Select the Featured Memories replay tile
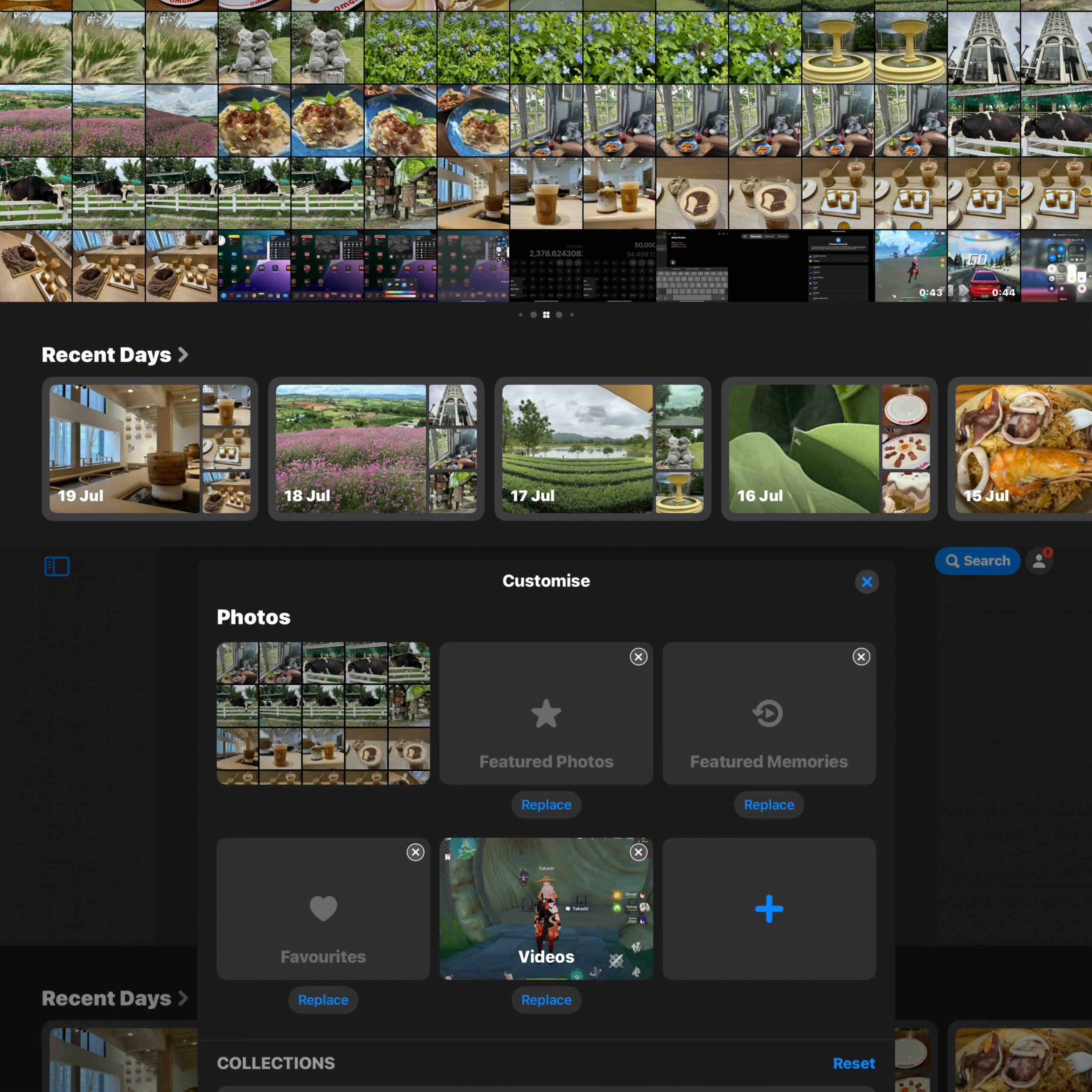Viewport: 1092px width, 1092px height. (x=769, y=713)
